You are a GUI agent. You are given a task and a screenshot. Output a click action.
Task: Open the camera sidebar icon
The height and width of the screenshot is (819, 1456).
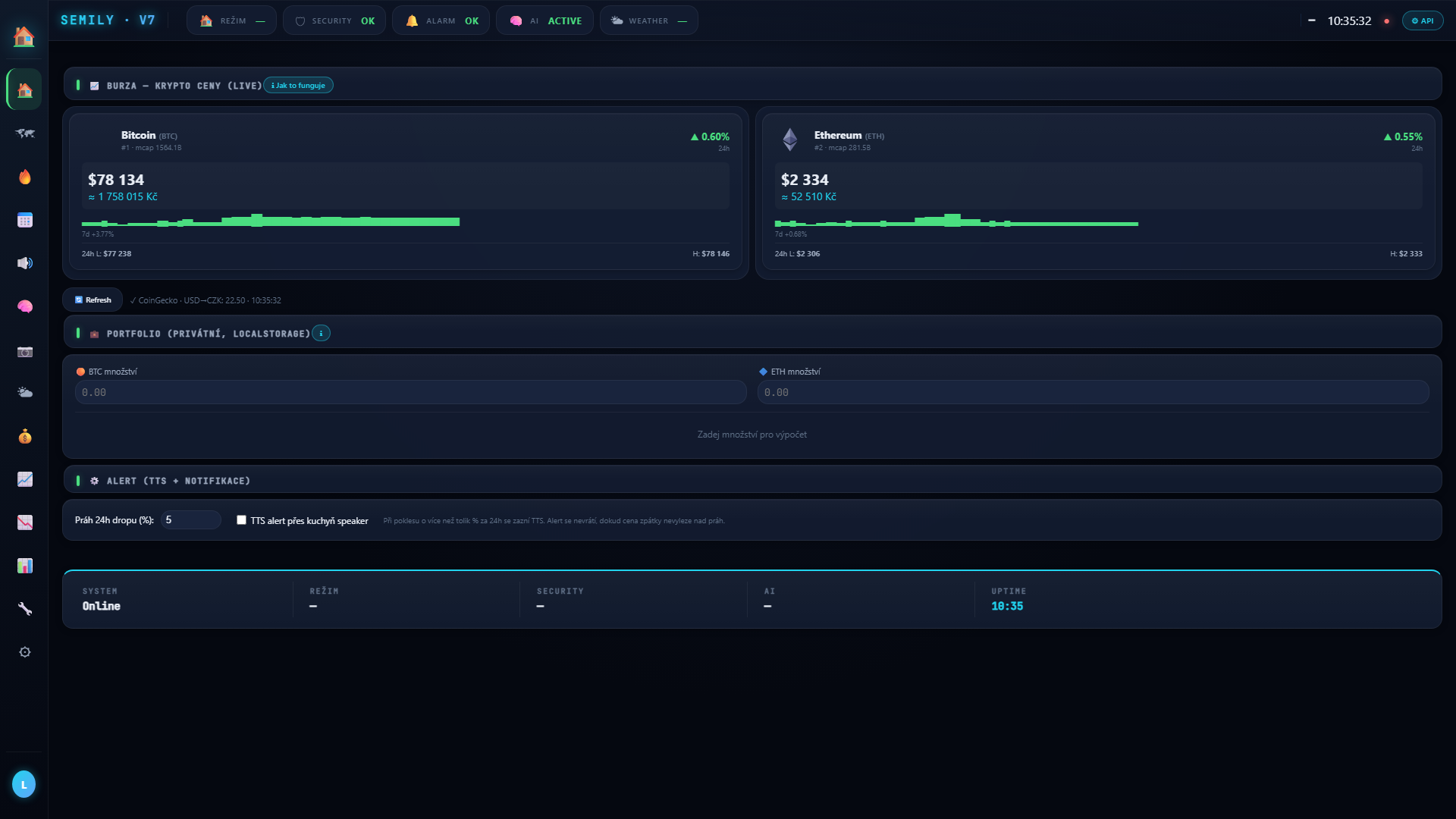pyautogui.click(x=25, y=352)
